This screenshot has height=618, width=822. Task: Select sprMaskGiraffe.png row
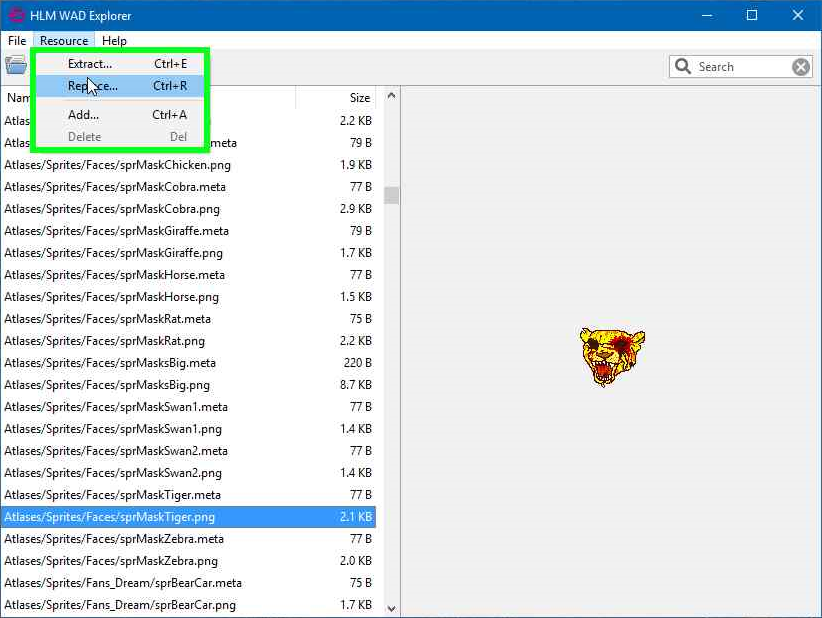click(188, 253)
